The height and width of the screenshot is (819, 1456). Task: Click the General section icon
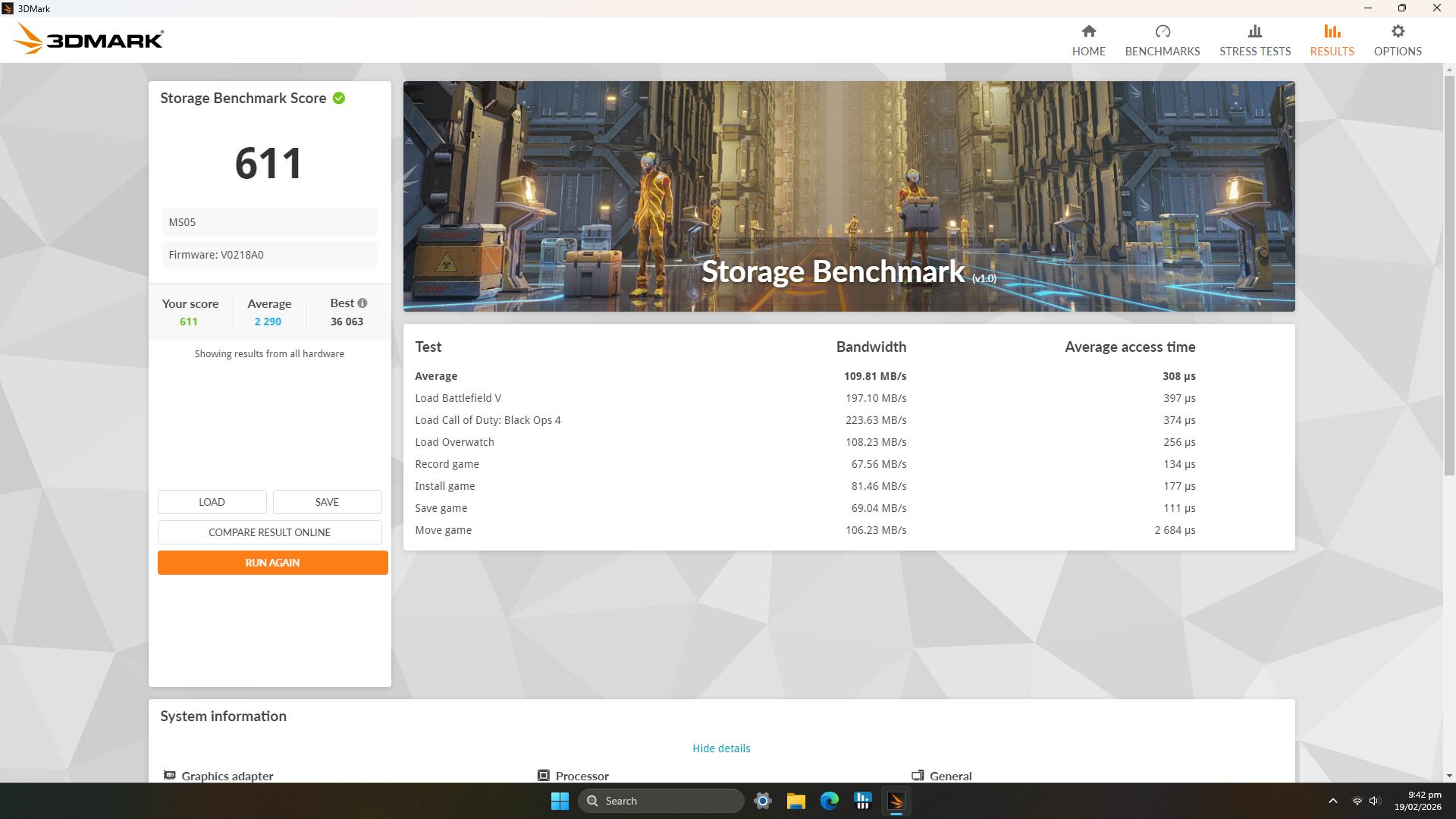[x=918, y=775]
